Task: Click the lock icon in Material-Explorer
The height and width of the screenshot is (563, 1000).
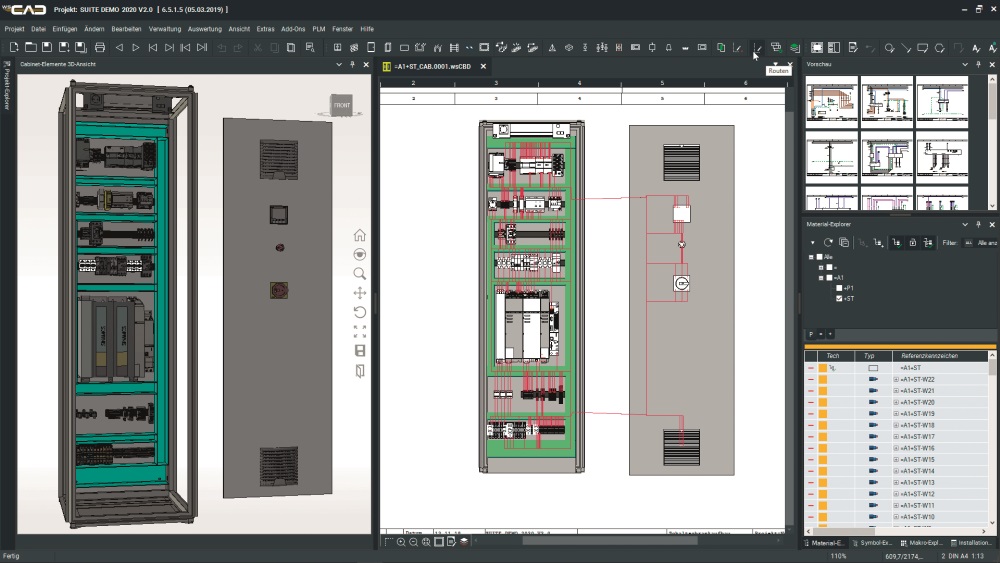Action: (913, 242)
